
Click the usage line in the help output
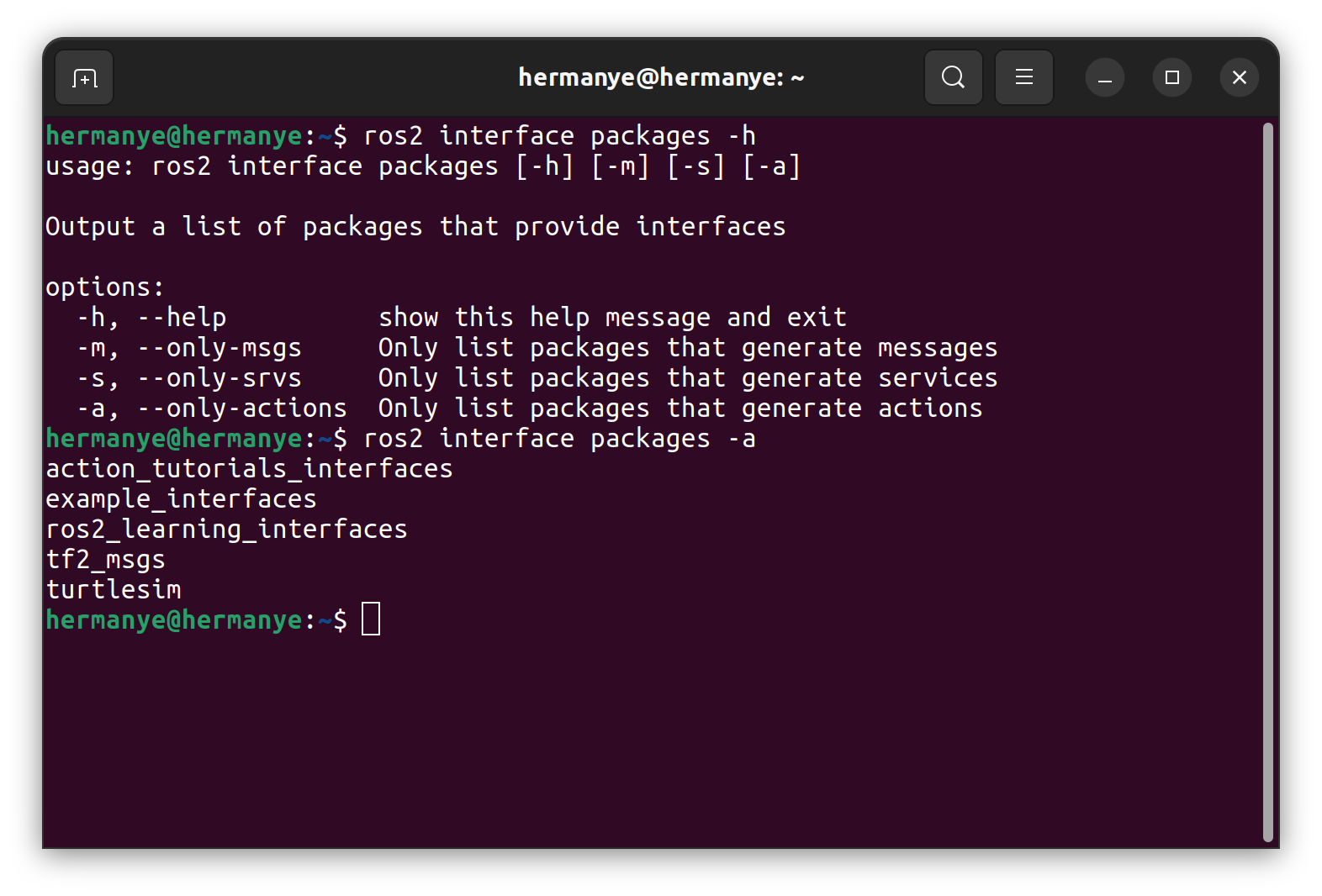point(423,166)
